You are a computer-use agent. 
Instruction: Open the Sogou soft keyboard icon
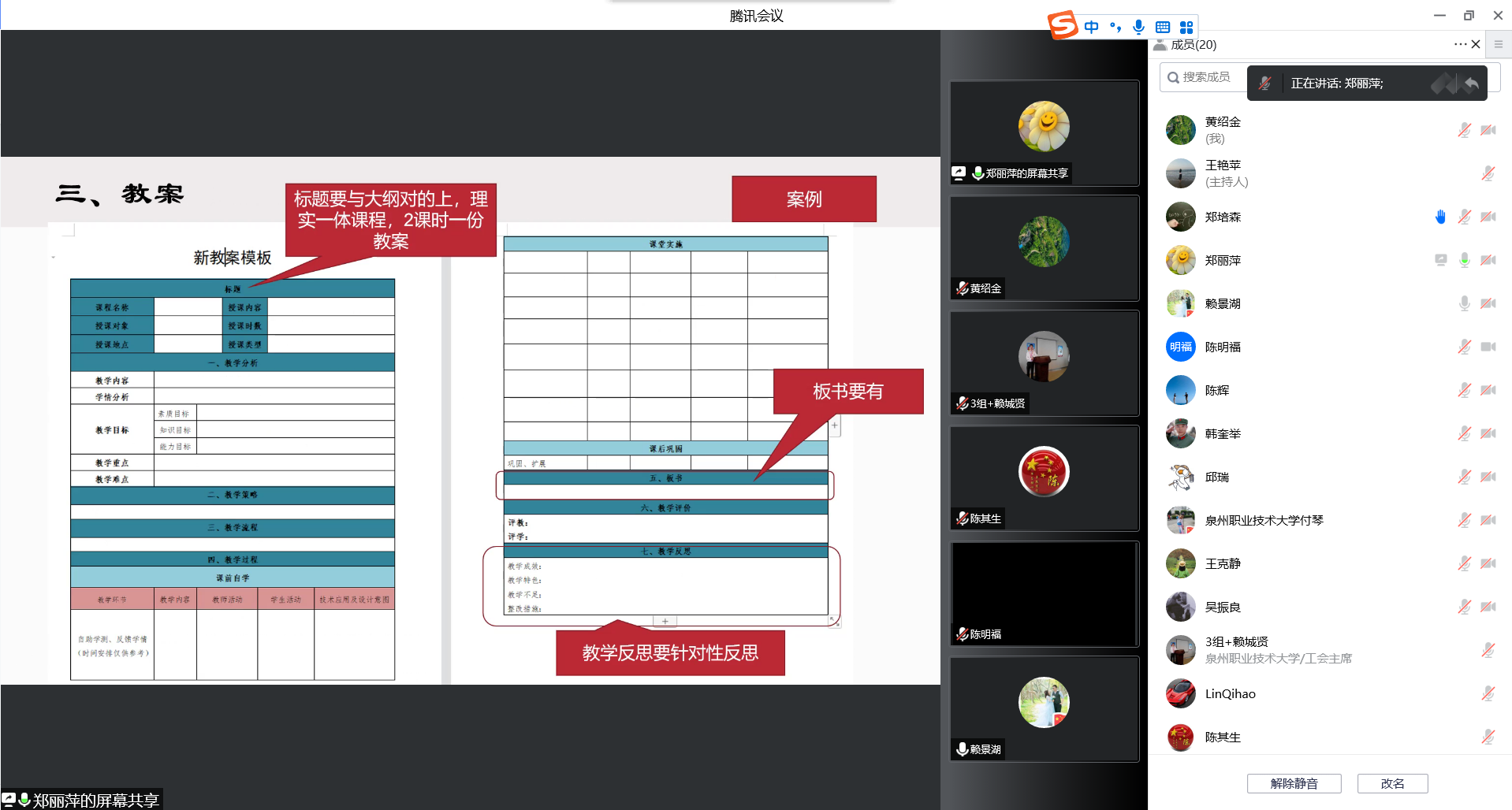1162,26
